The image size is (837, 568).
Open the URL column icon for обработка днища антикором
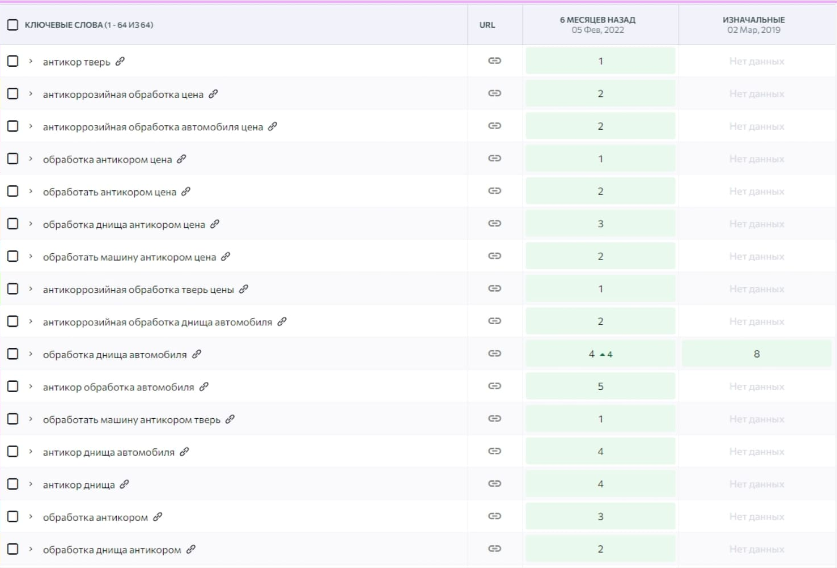pos(494,549)
